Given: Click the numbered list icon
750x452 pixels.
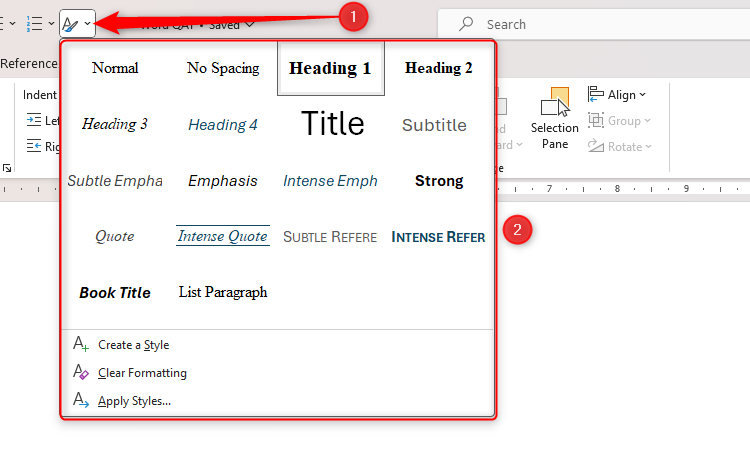Looking at the screenshot, I should point(34,23).
